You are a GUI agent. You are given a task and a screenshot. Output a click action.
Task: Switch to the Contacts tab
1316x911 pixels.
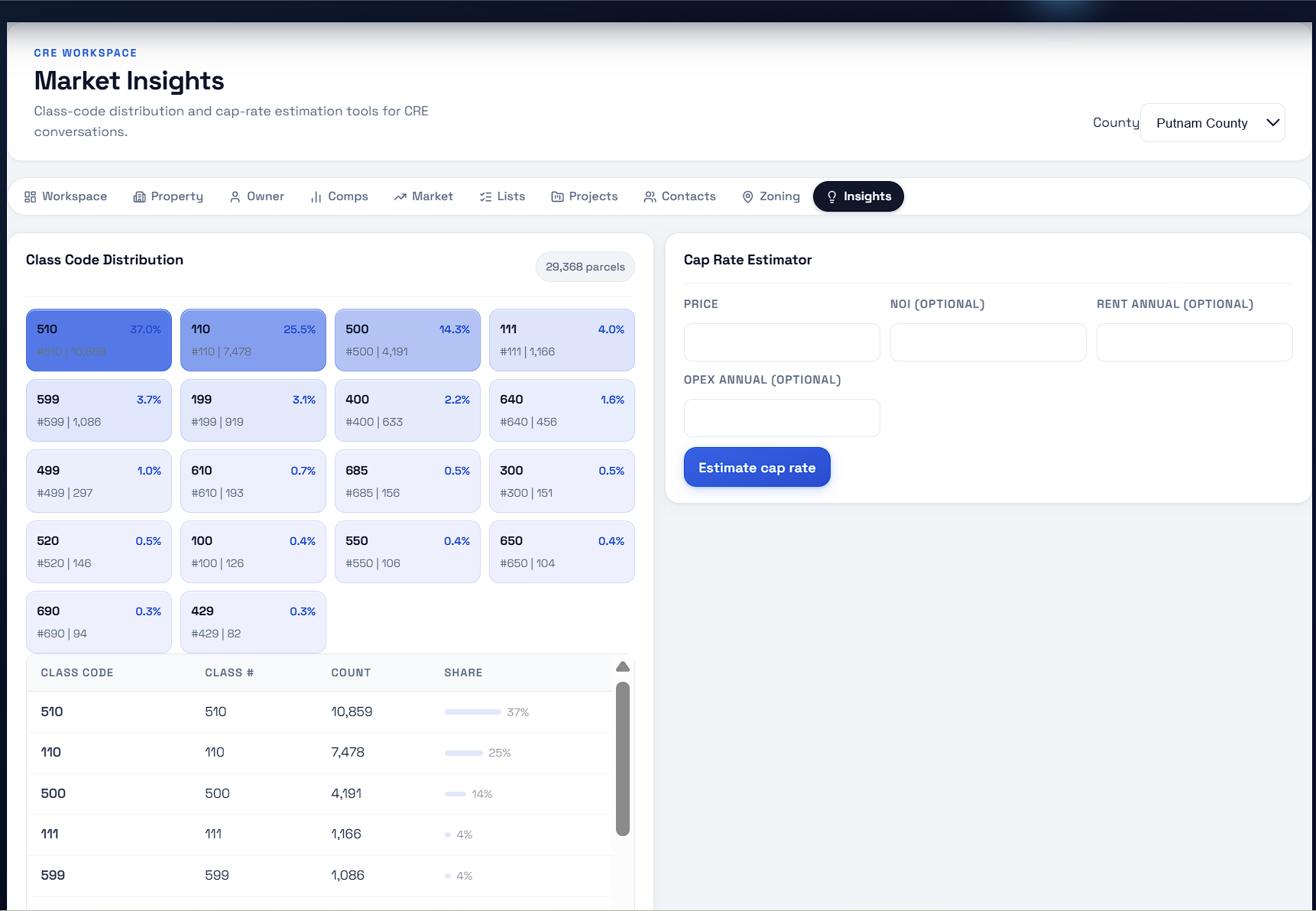679,196
